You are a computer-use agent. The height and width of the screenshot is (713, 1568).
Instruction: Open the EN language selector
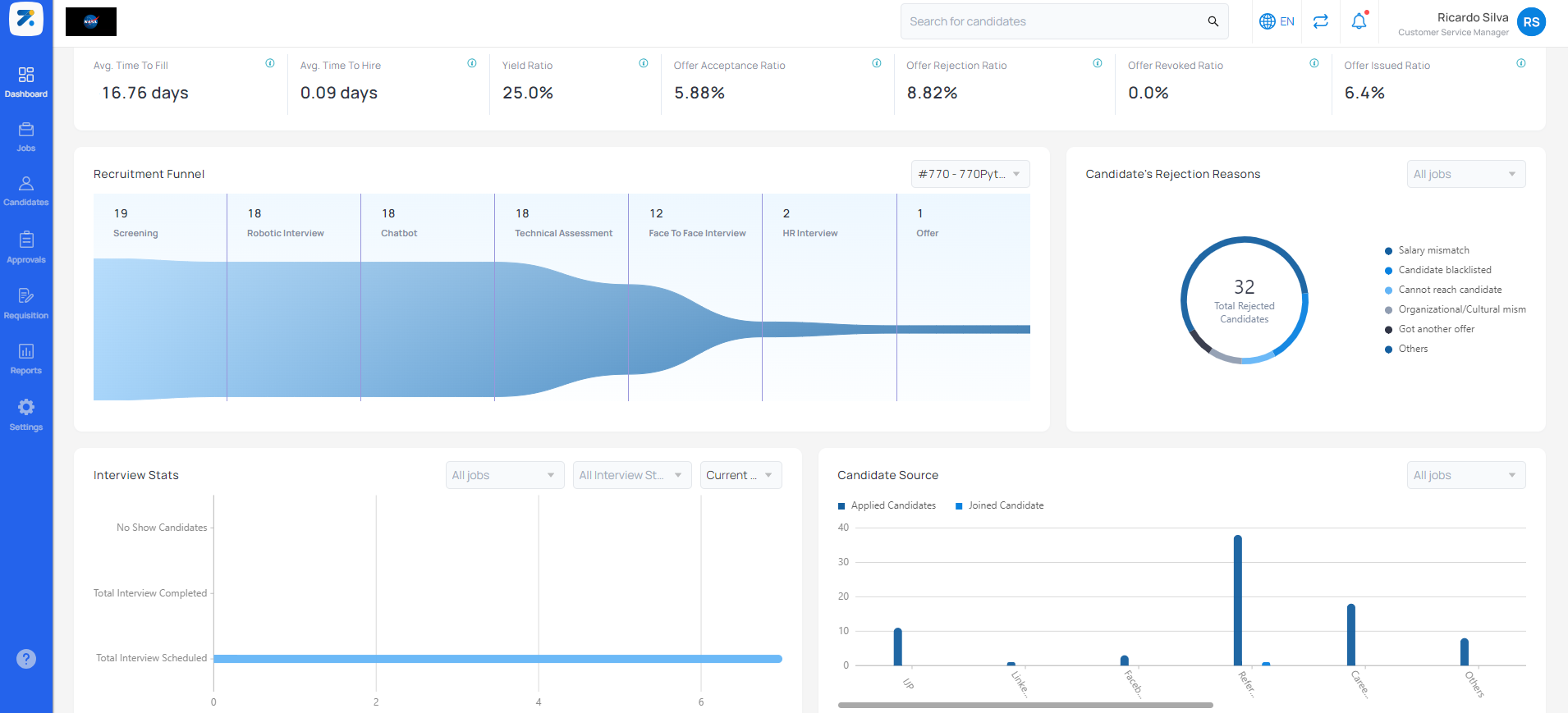pyautogui.click(x=1277, y=21)
